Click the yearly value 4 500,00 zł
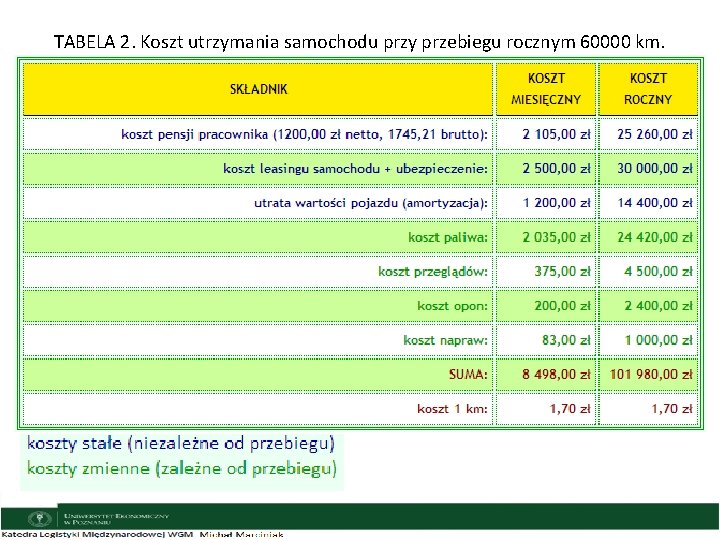Viewport: 720px width, 540px height. coord(658,271)
